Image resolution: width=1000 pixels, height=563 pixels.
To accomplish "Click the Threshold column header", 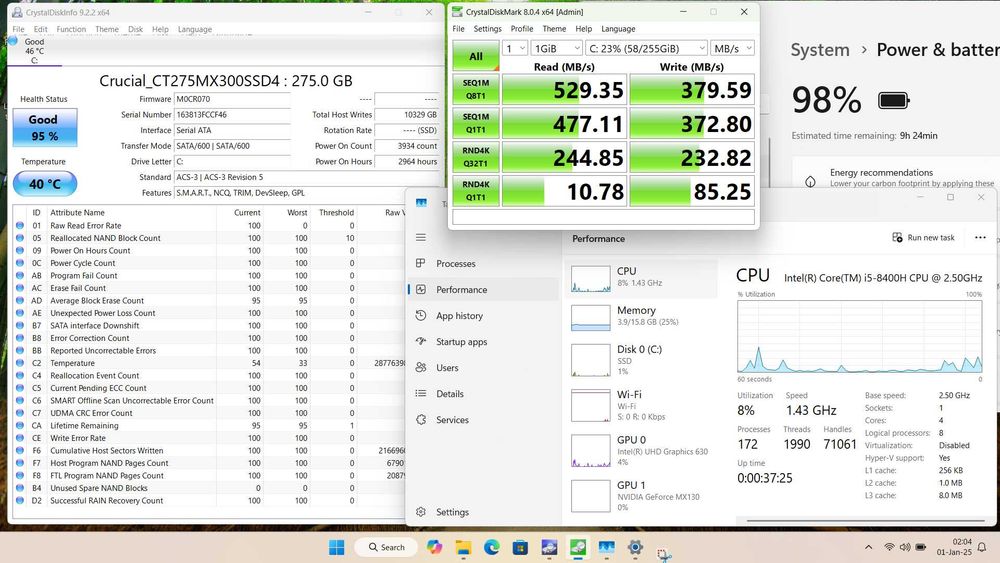I will [336, 212].
